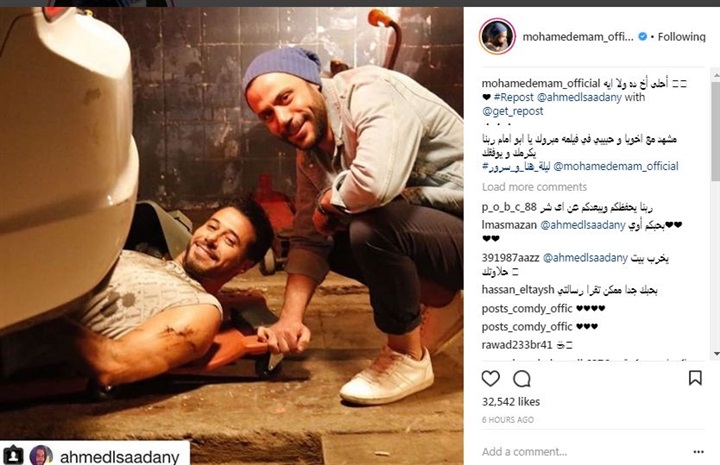Open the mohamedemam_offi... header username
The image size is (720, 465).
(578, 37)
